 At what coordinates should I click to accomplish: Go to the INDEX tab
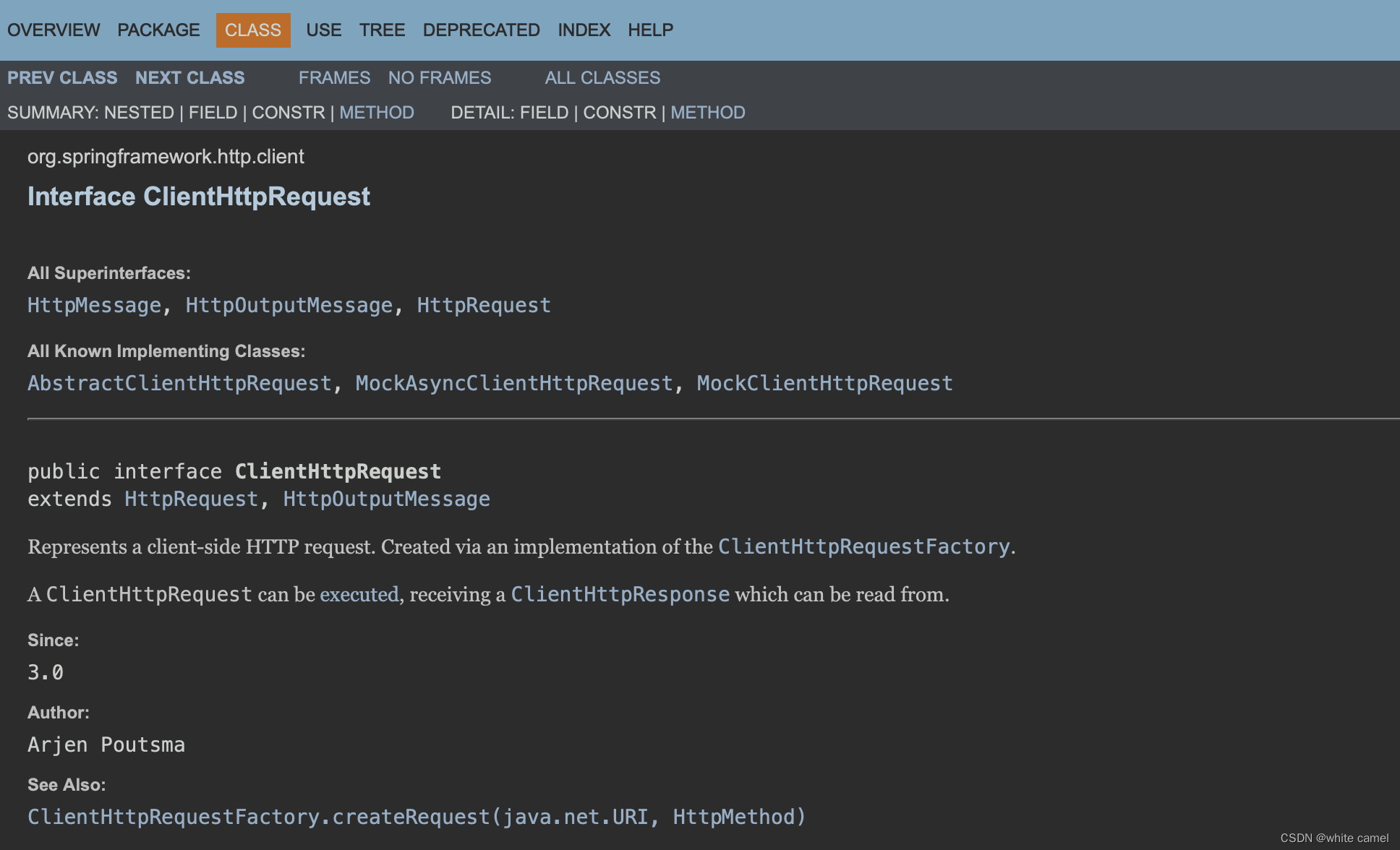tap(584, 30)
